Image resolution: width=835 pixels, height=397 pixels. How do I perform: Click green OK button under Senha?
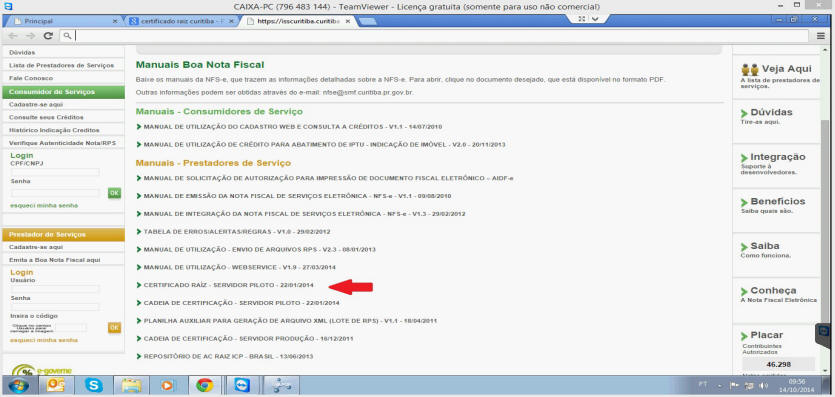(114, 193)
